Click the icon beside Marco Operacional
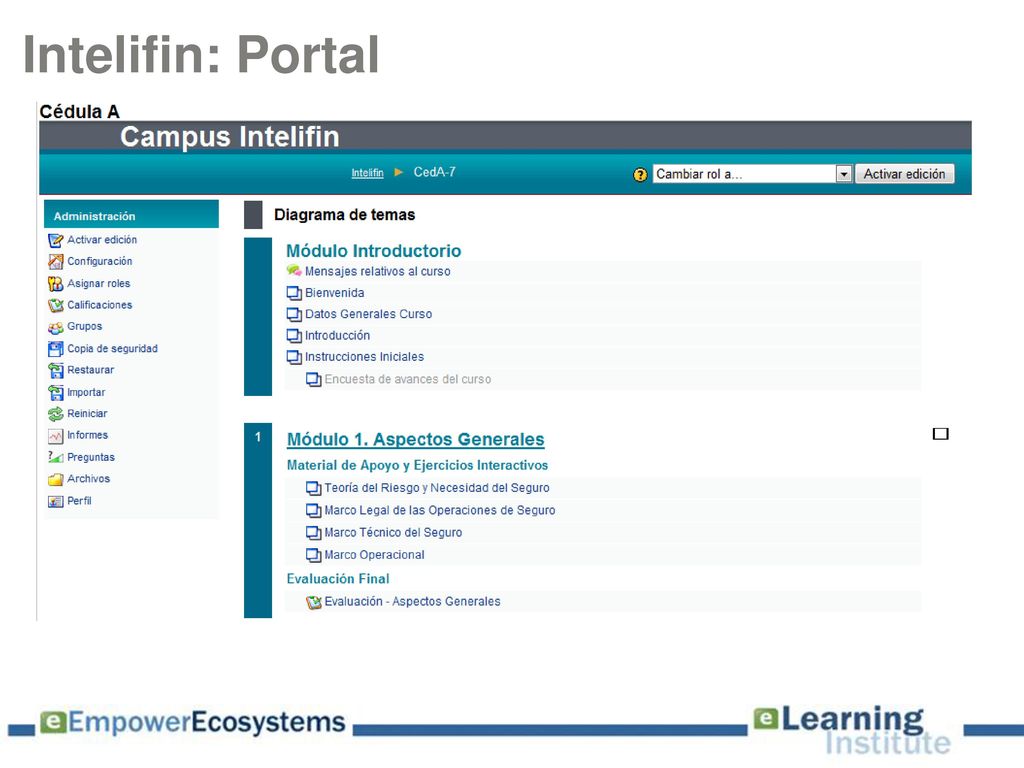Image resolution: width=1024 pixels, height=768 pixels. 313,555
